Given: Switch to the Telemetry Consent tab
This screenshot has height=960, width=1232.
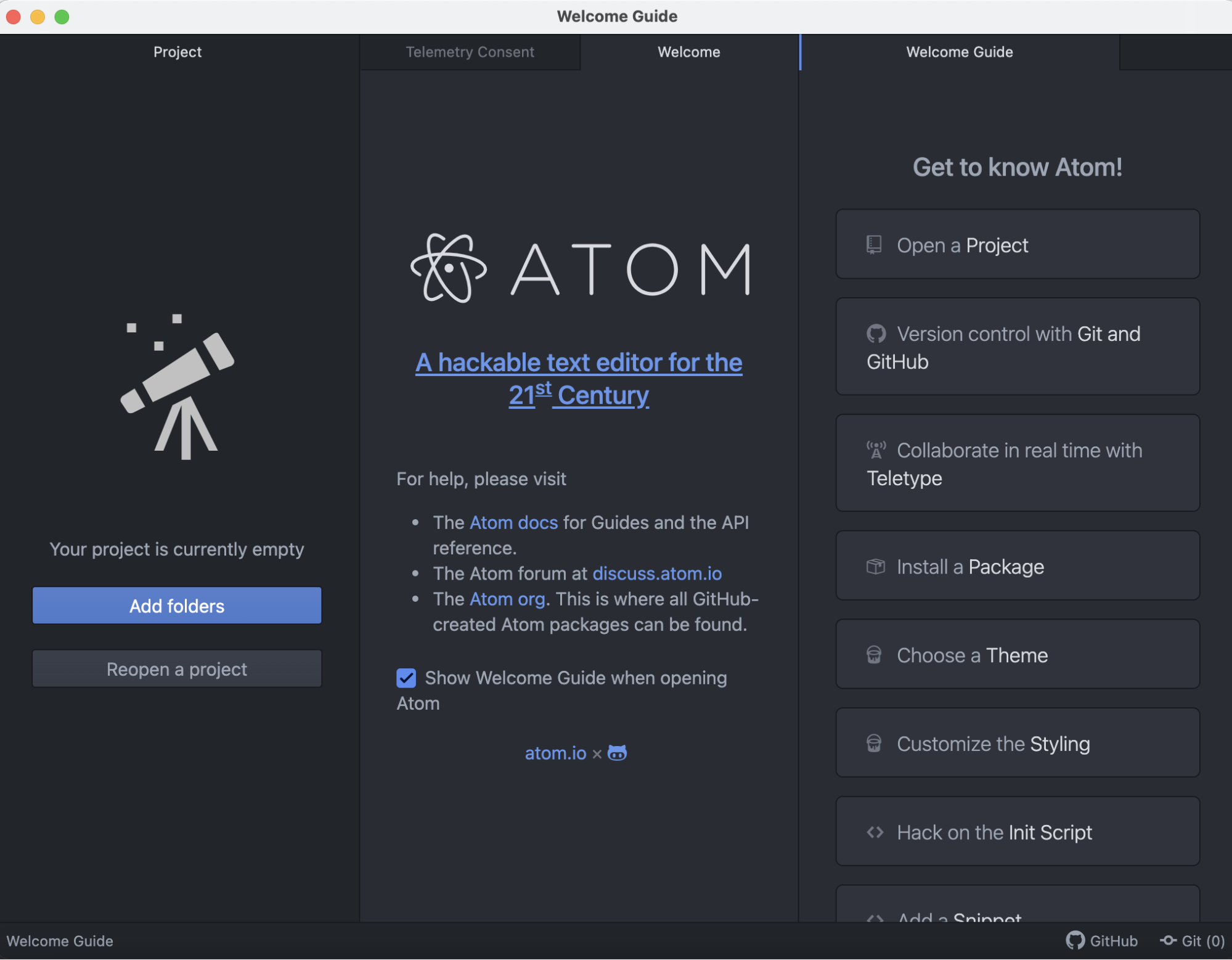Looking at the screenshot, I should coord(470,52).
